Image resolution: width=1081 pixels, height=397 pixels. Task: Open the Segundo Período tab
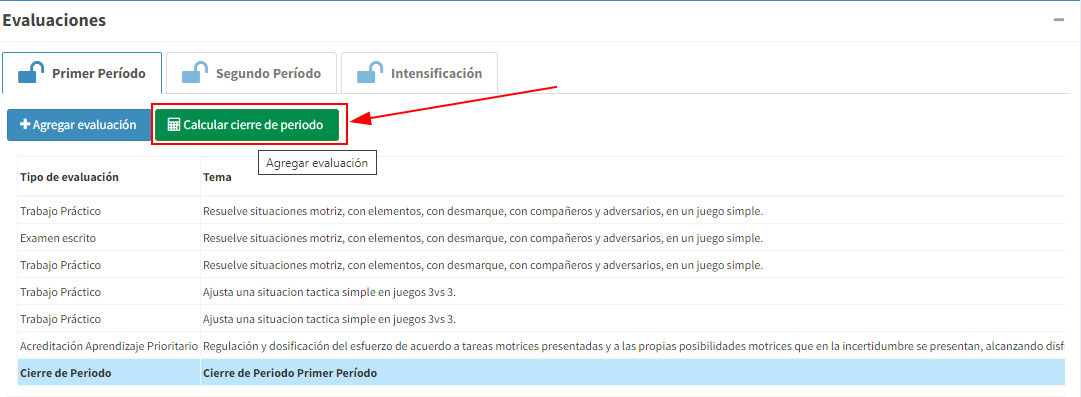pos(252,73)
